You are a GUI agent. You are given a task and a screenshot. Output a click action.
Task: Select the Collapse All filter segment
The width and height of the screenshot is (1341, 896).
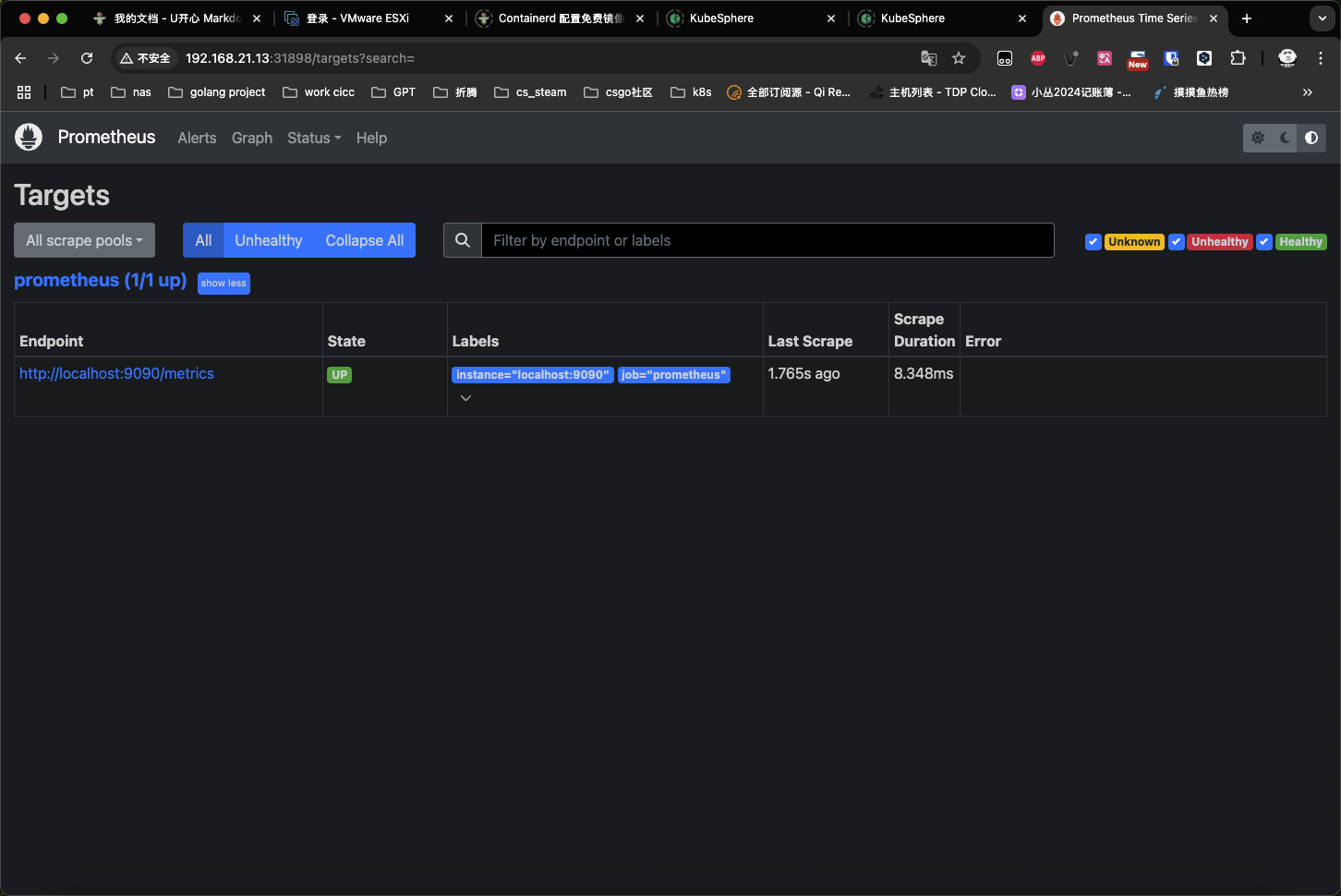(x=364, y=240)
